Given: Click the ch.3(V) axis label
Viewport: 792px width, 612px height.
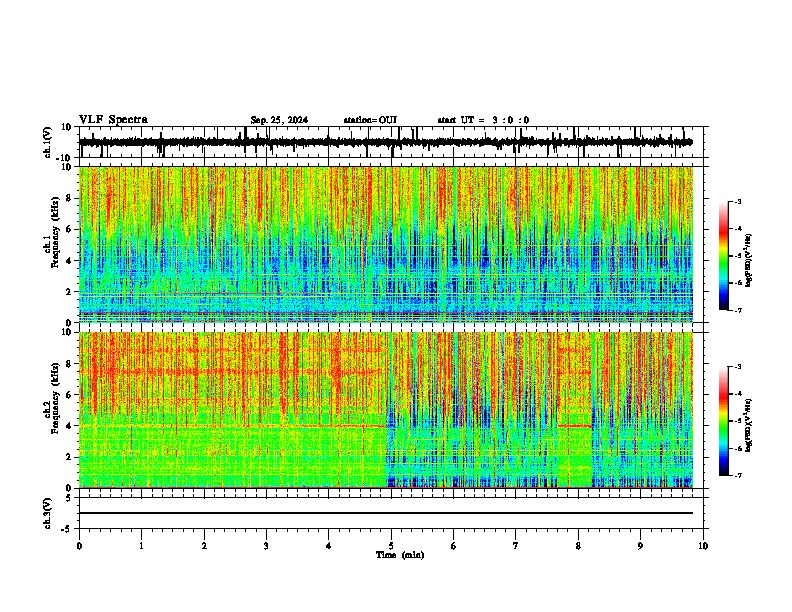Looking at the screenshot, I should [x=48, y=513].
